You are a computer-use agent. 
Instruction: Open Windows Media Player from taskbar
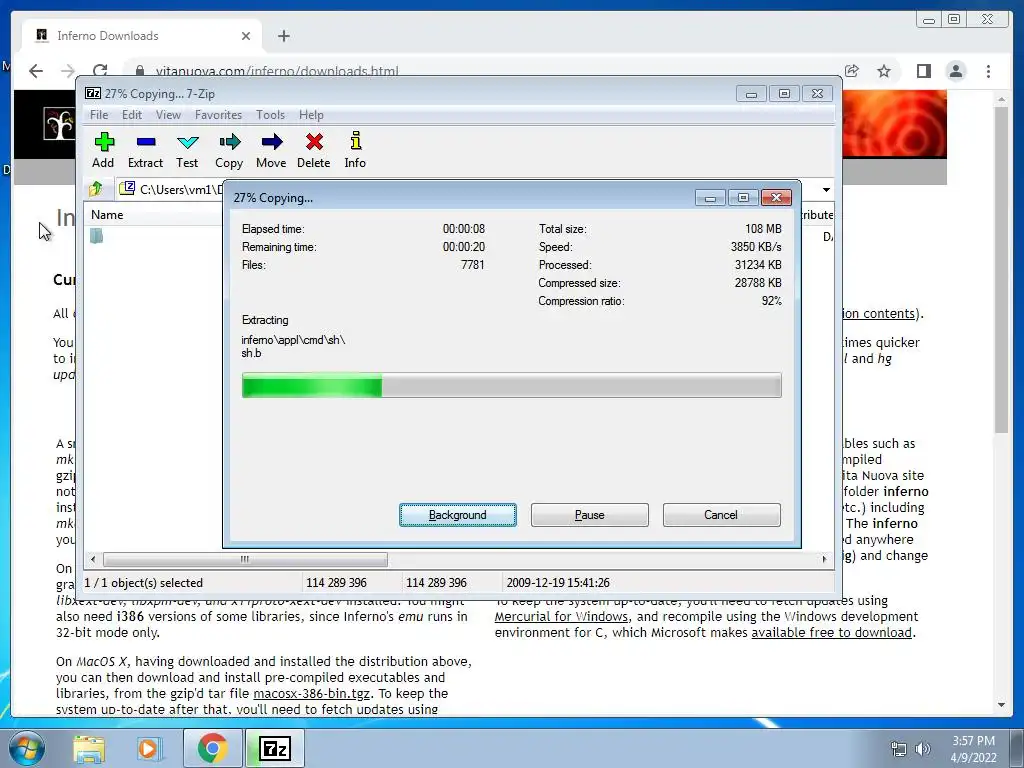[x=149, y=749]
